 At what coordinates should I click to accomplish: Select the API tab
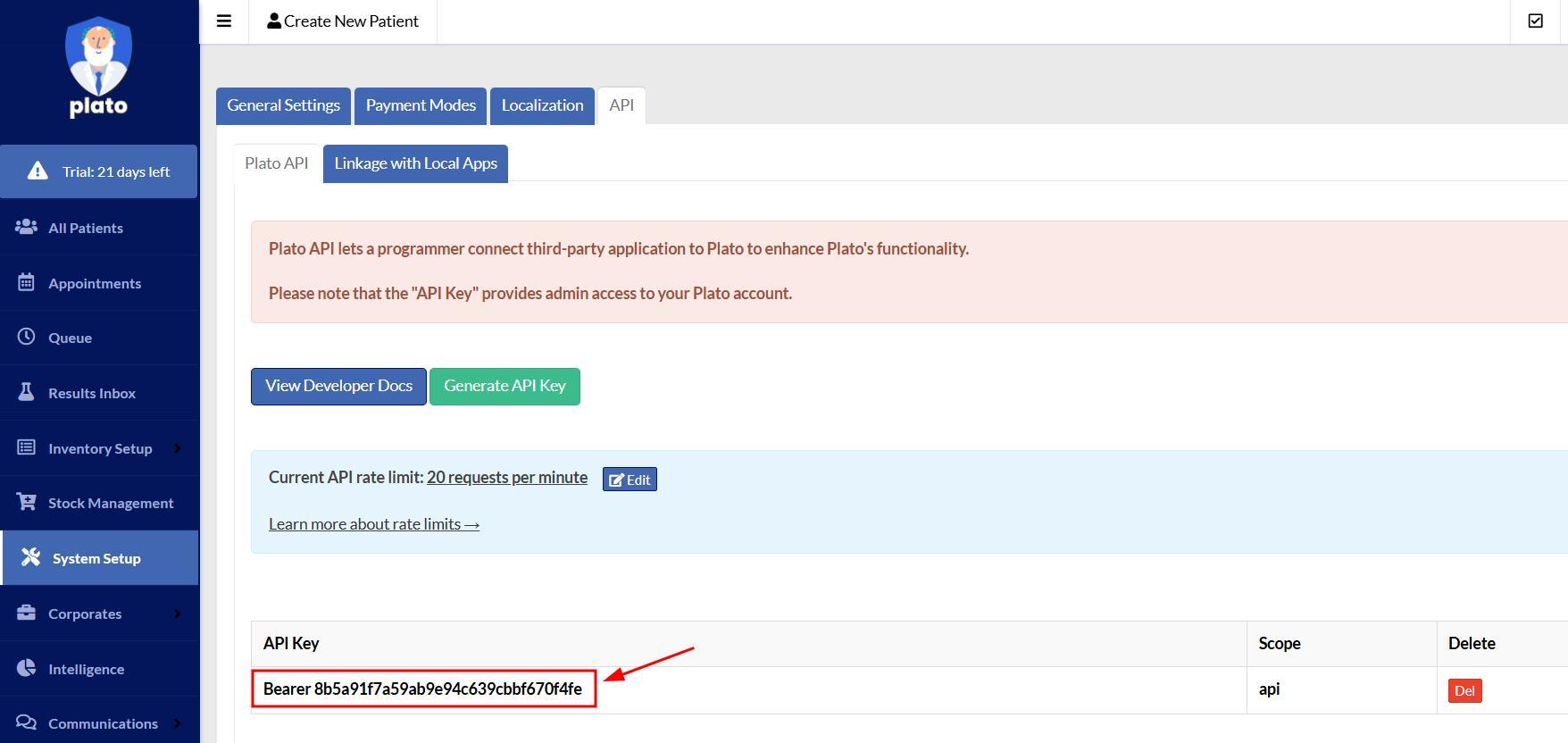(621, 105)
